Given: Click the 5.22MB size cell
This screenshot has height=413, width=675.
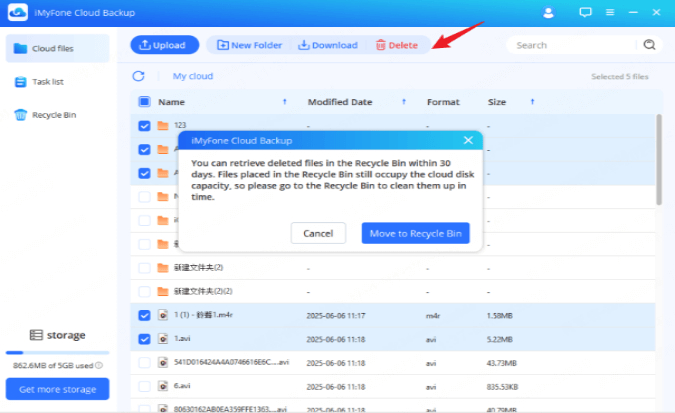Looking at the screenshot, I should pos(499,339).
